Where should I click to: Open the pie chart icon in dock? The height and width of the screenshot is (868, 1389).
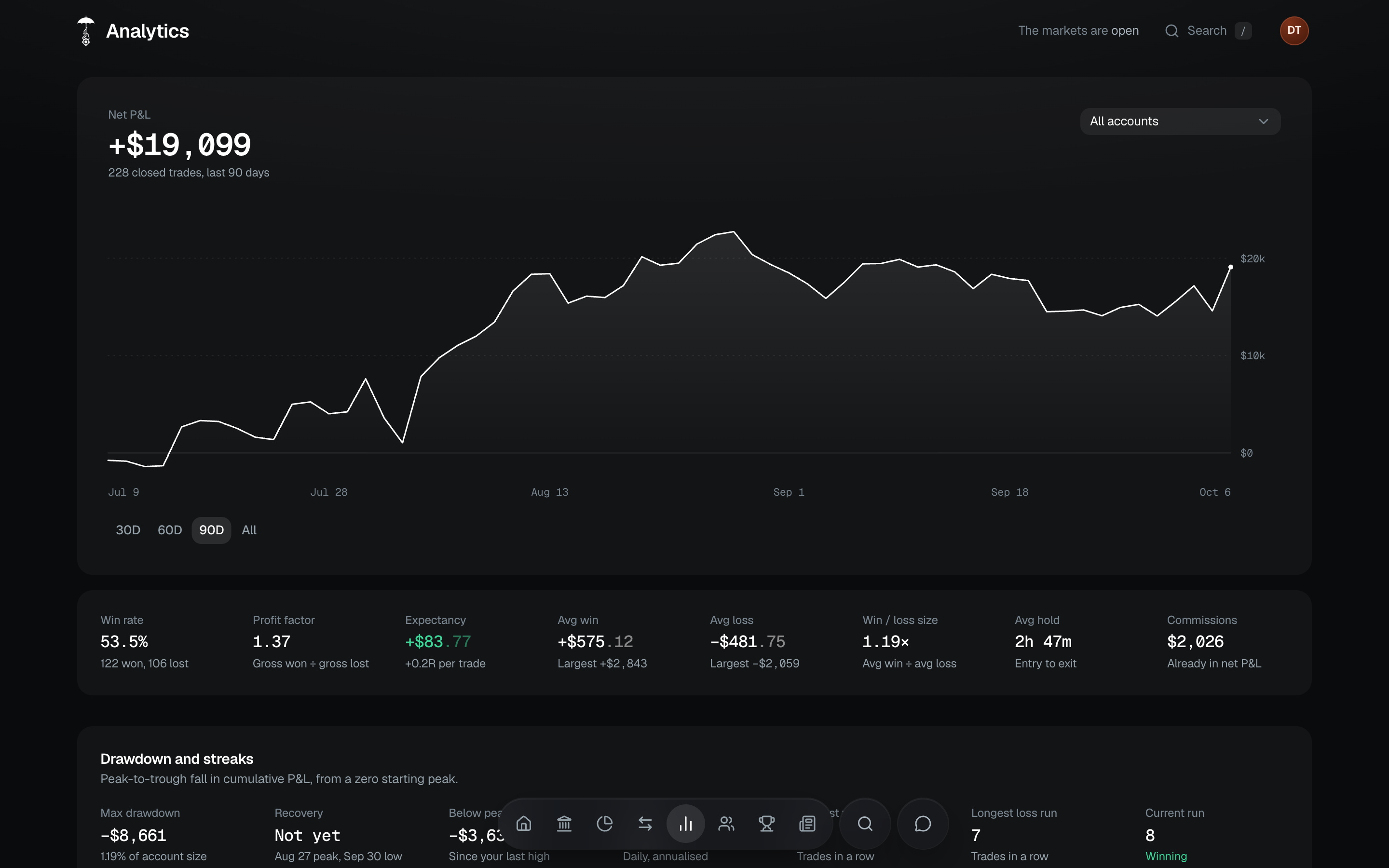tap(604, 824)
